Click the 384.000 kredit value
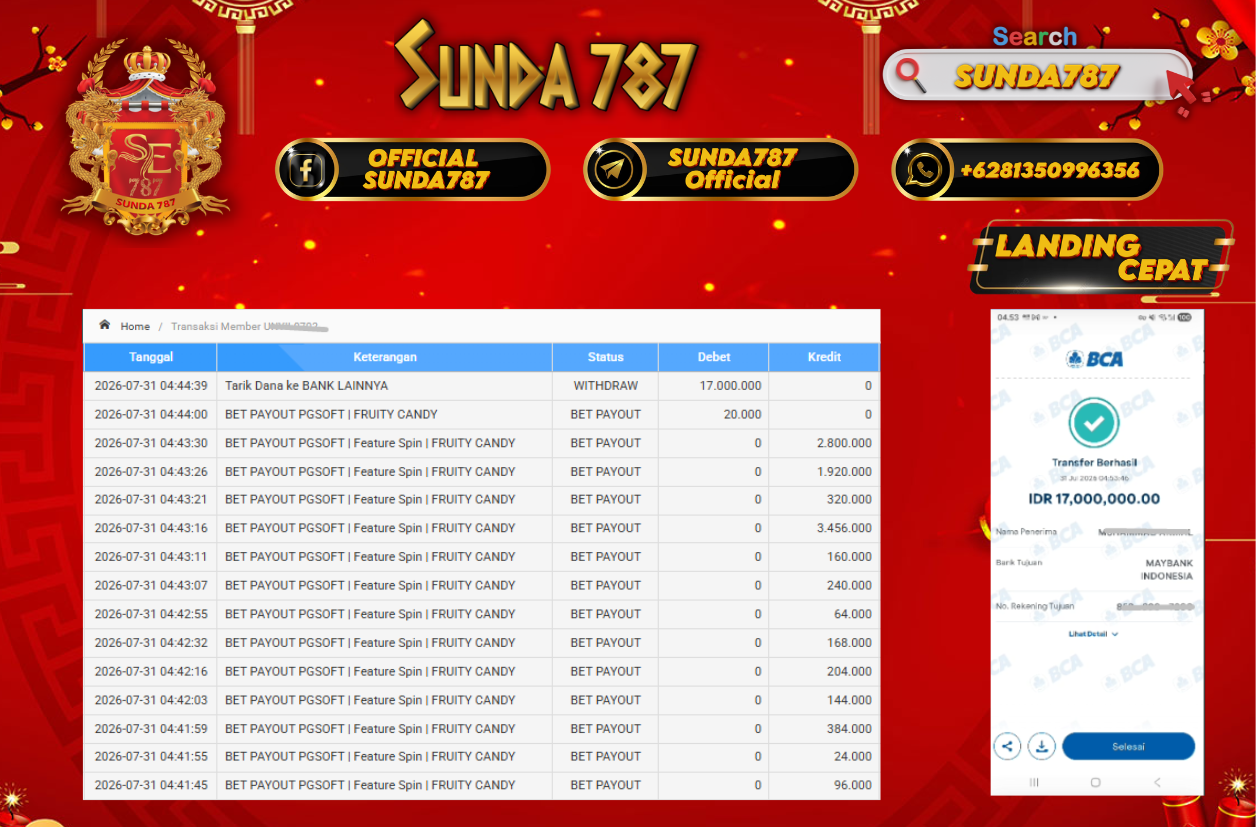The width and height of the screenshot is (1256, 827). pyautogui.click(x=850, y=729)
